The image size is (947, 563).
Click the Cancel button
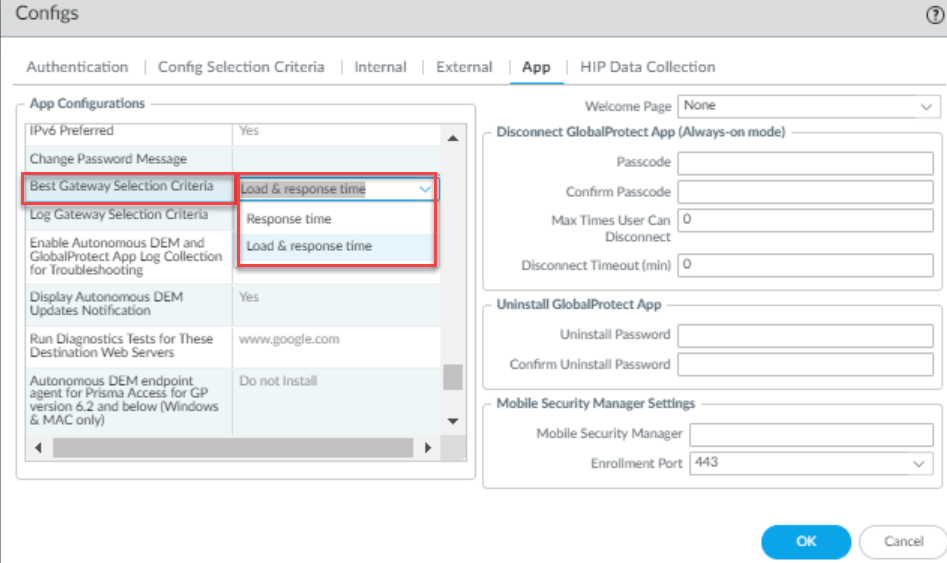(x=903, y=541)
